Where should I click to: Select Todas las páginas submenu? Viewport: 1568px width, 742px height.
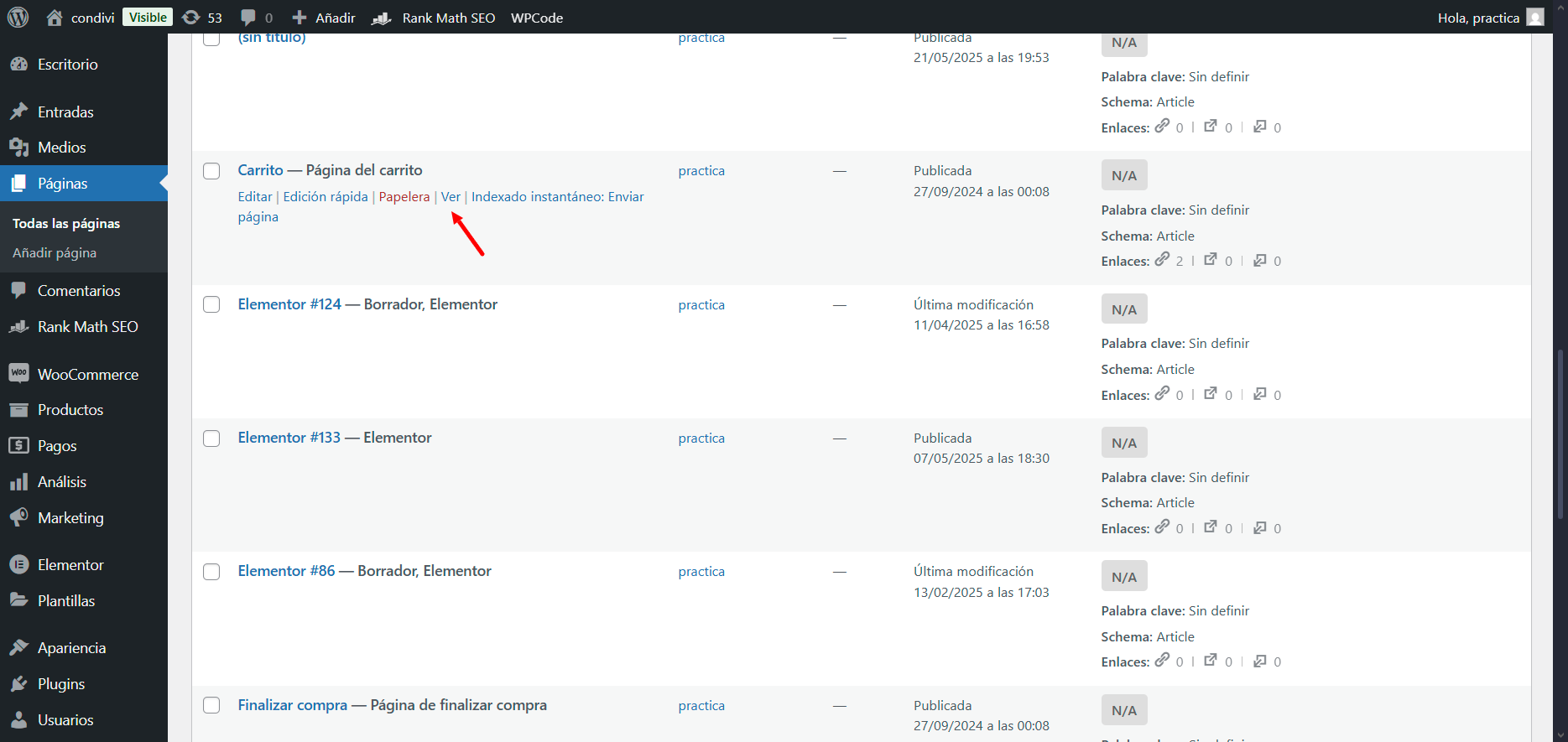[66, 223]
